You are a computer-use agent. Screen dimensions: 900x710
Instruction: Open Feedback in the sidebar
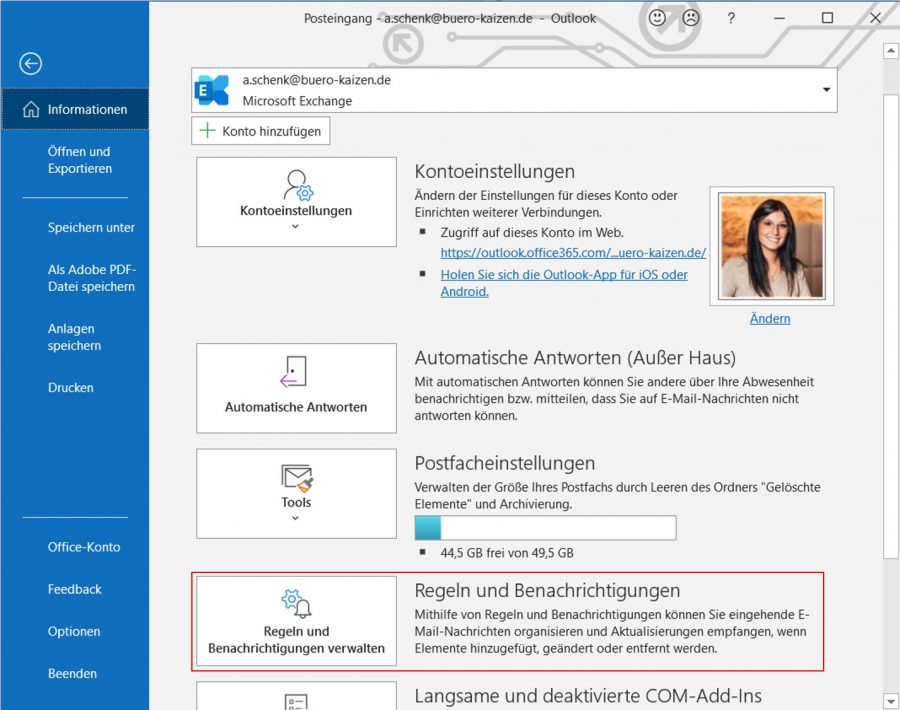point(74,589)
